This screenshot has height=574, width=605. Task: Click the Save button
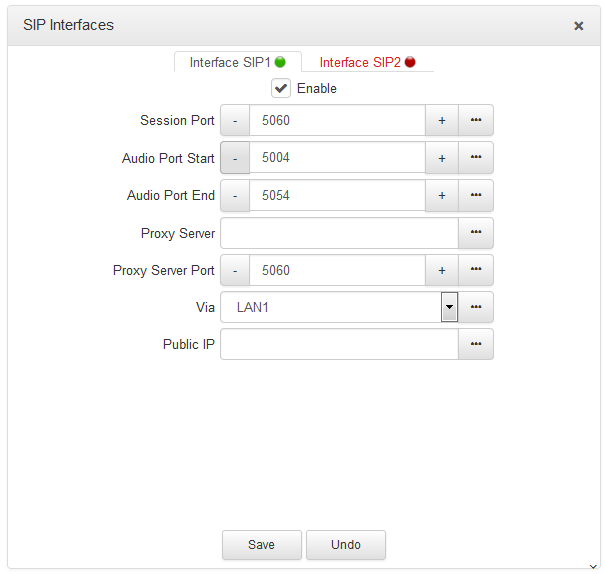click(x=262, y=544)
